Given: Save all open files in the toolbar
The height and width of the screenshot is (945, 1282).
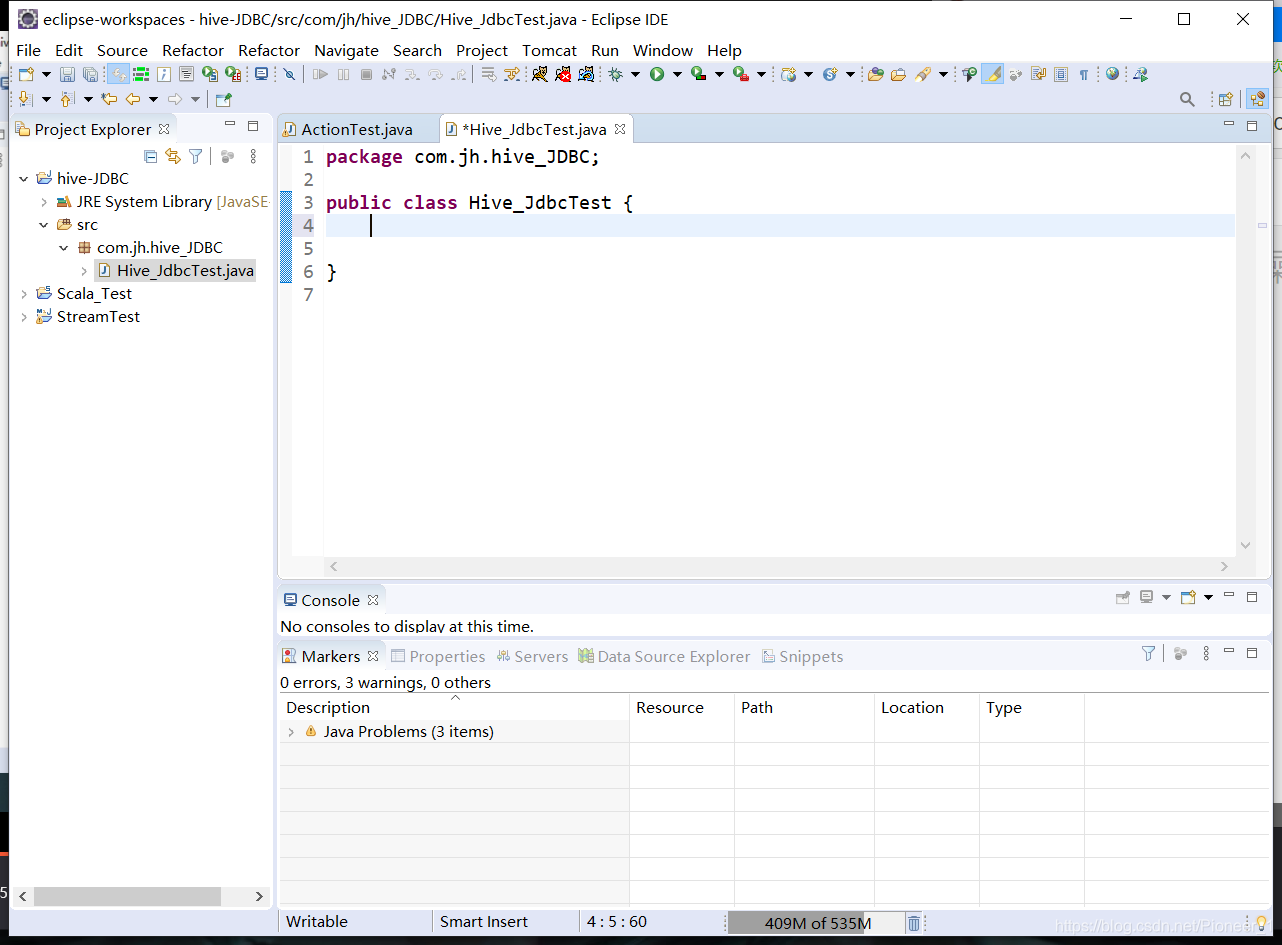Looking at the screenshot, I should coord(90,74).
